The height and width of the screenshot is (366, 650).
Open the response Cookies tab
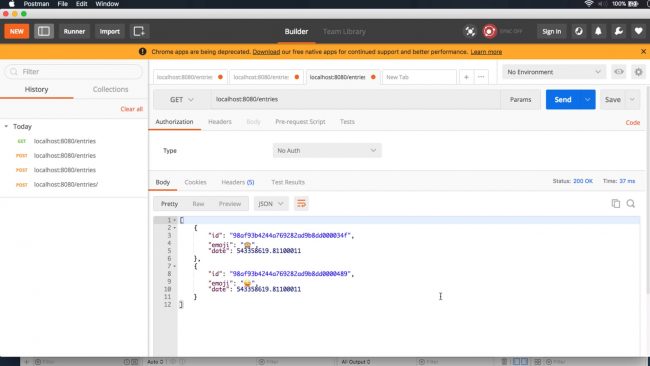click(195, 182)
